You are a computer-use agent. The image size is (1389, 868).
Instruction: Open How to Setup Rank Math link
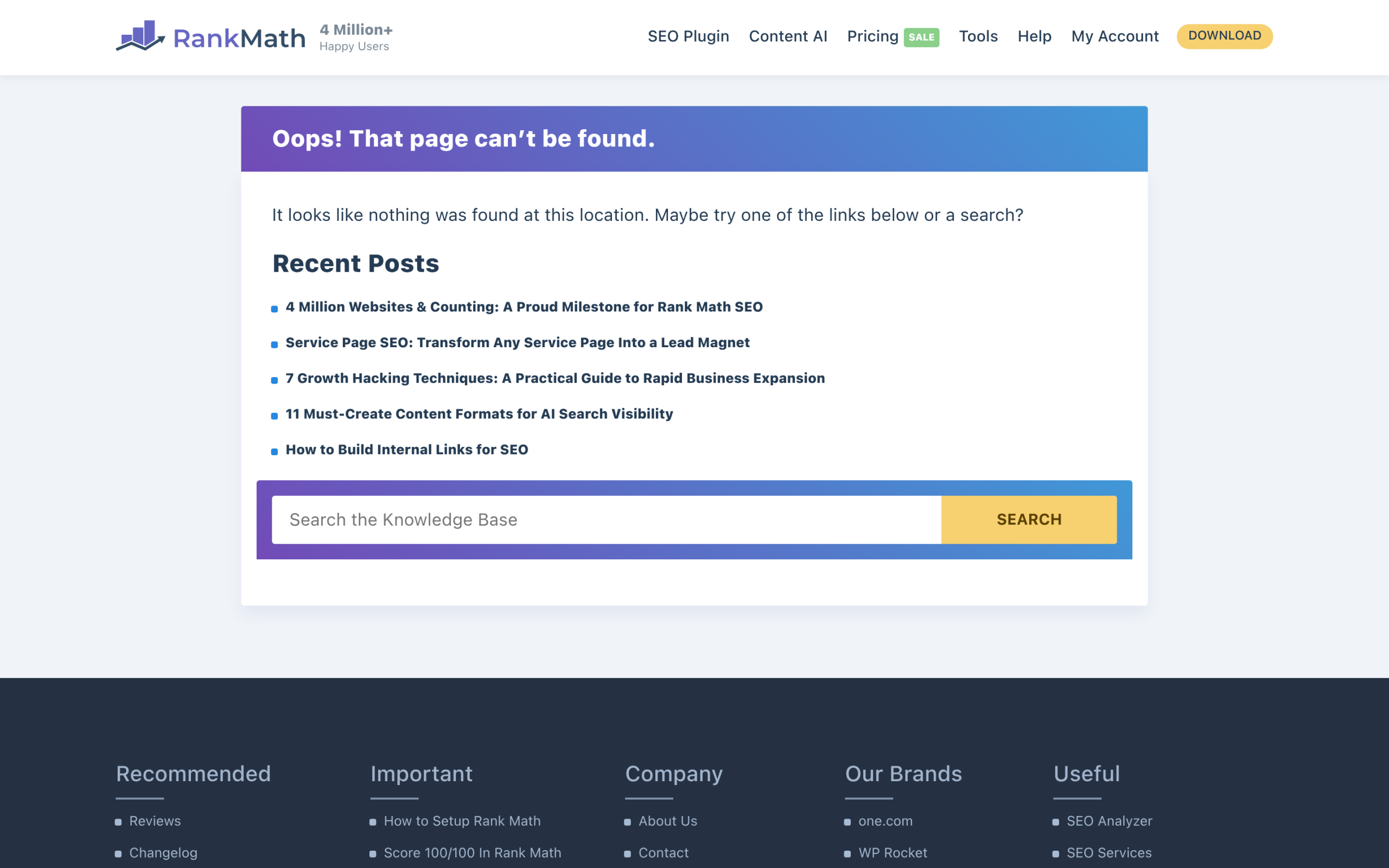click(x=462, y=821)
